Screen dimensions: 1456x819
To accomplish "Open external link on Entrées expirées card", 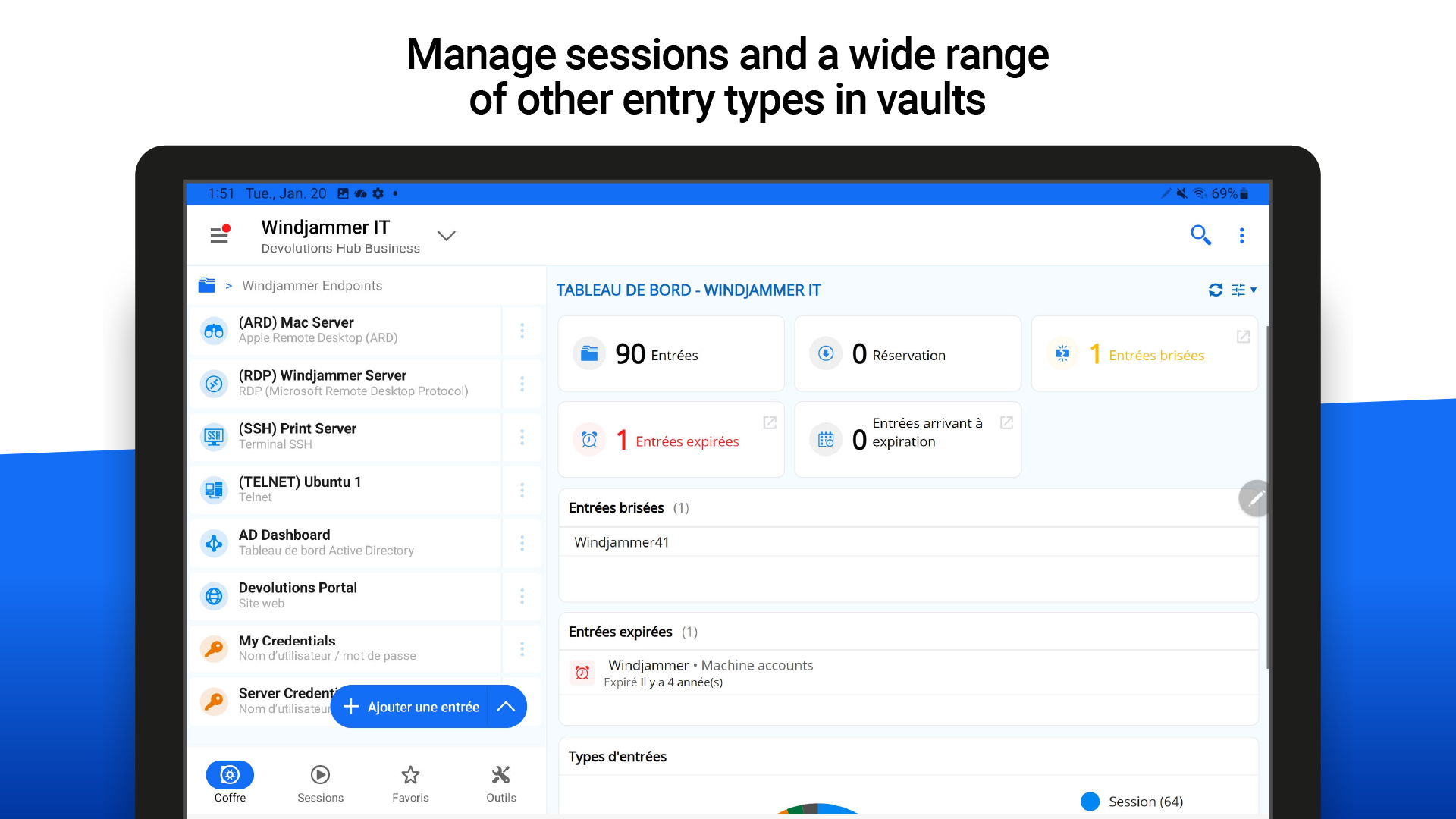I will point(770,422).
